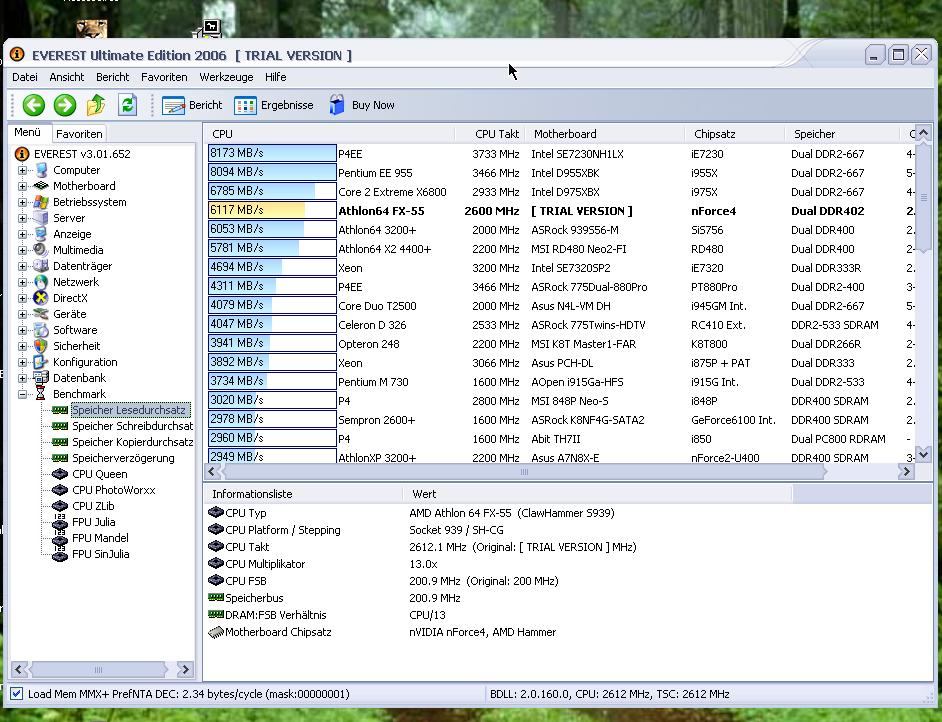Click the 8173 MB/s P4EE result bar
Image resolution: width=942 pixels, height=722 pixels.
point(272,153)
